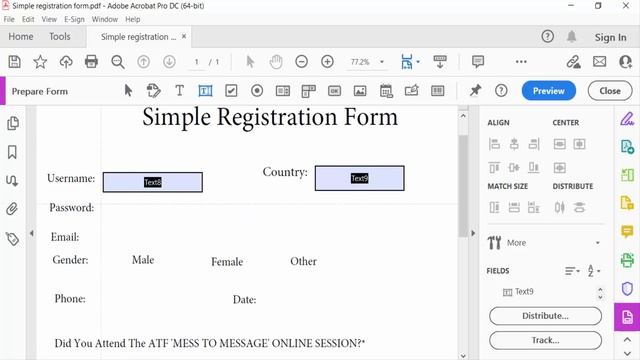Open the fit page options dropdown
This screenshot has height=360, width=640.
coord(418,62)
